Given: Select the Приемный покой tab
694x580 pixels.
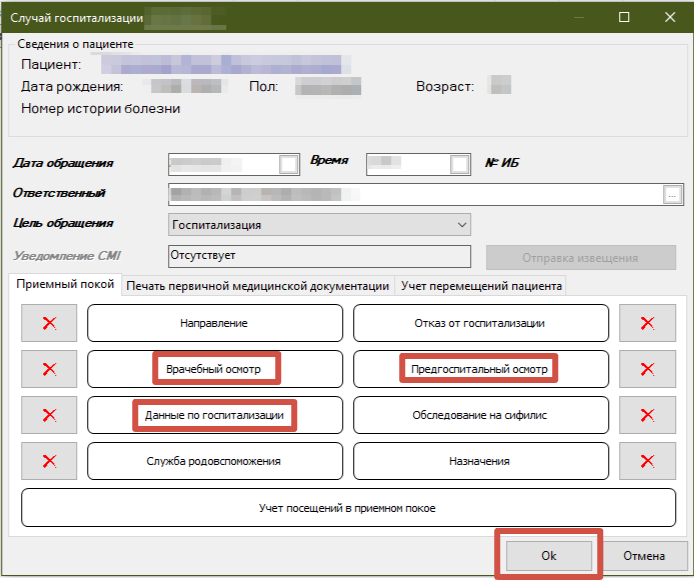Looking at the screenshot, I should pos(65,284).
